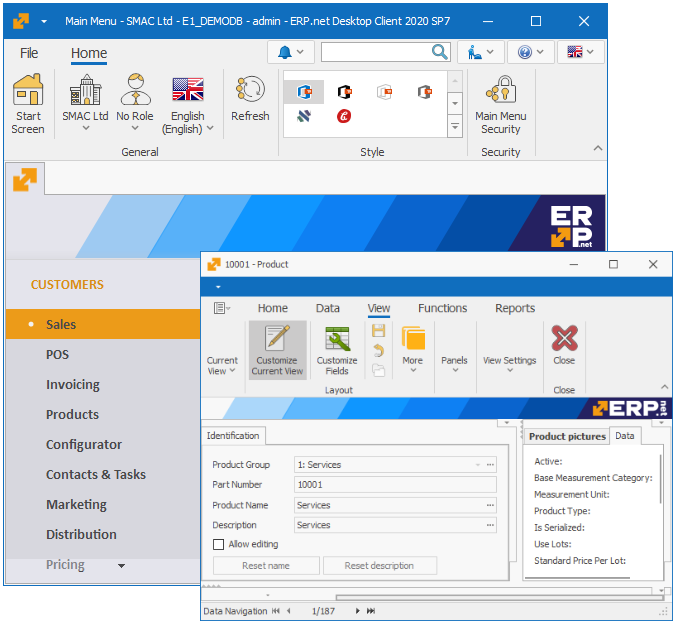Open the ERP.net home tab with arrow logo
676x624 pixels.
tap(25, 179)
